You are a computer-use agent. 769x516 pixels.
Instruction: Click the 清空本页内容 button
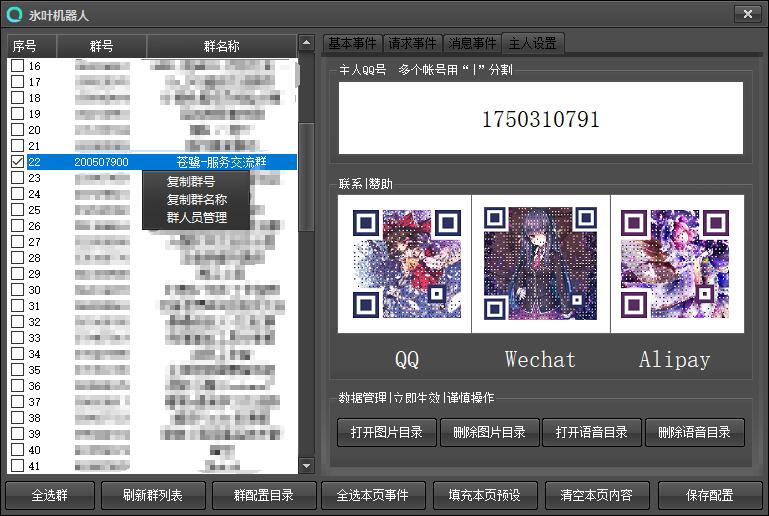(x=596, y=495)
